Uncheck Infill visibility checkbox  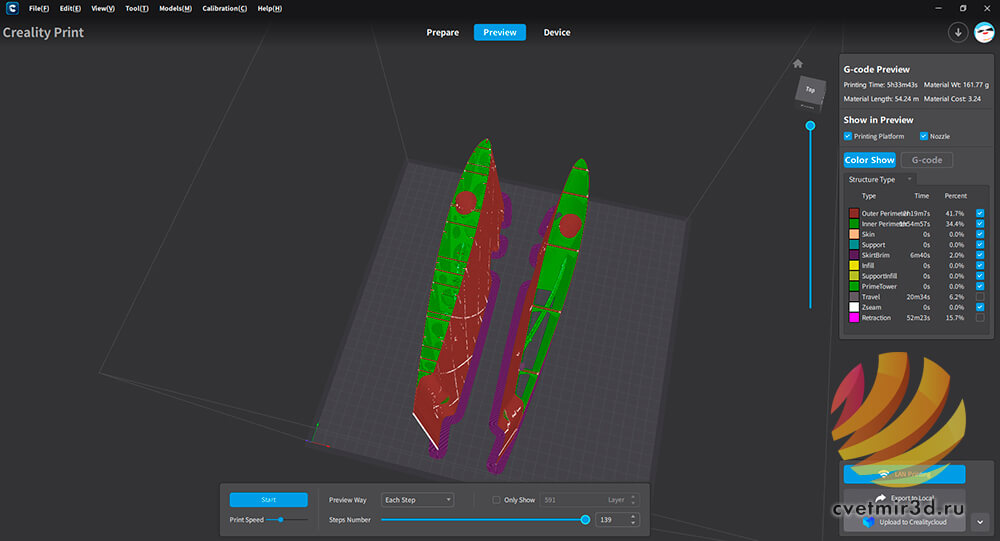click(980, 265)
